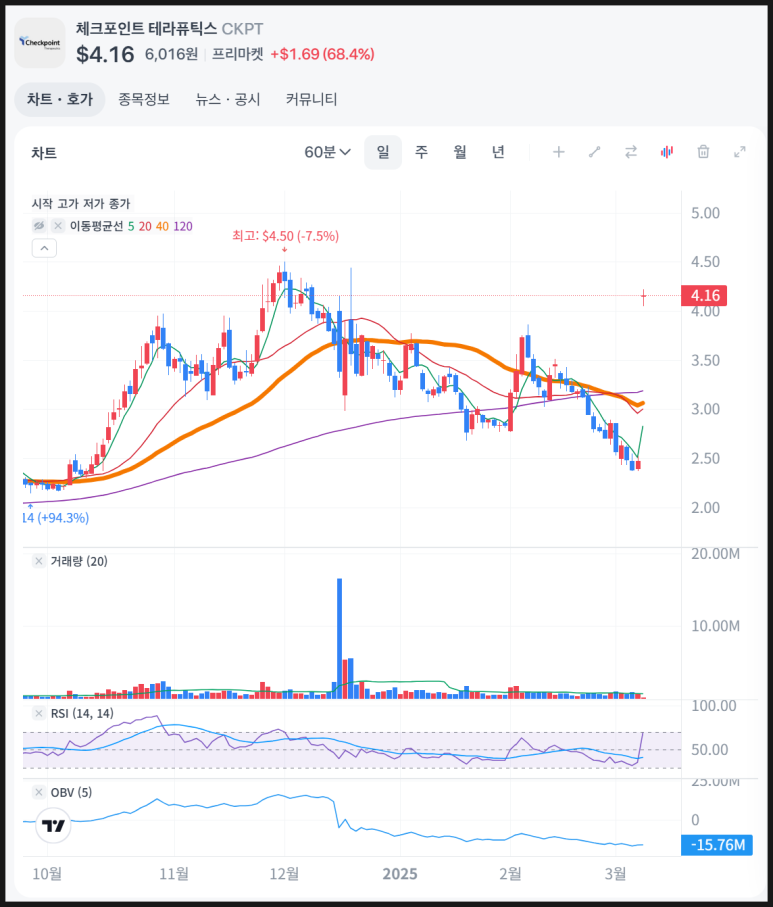Click the 12월 time axis label
Viewport: 773px width, 907px height.
click(284, 873)
